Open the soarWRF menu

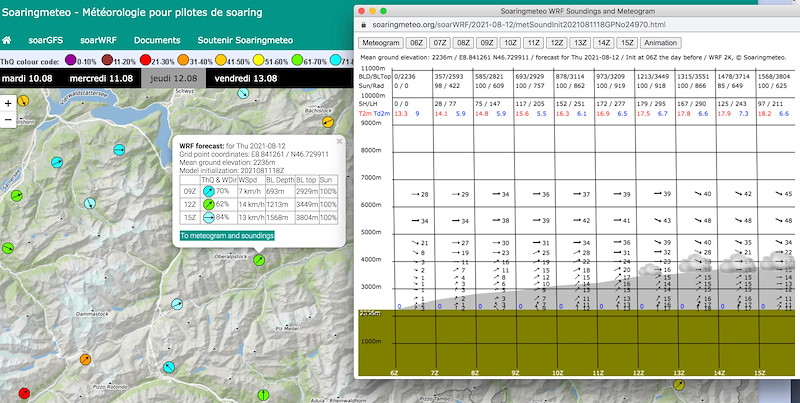(98, 40)
